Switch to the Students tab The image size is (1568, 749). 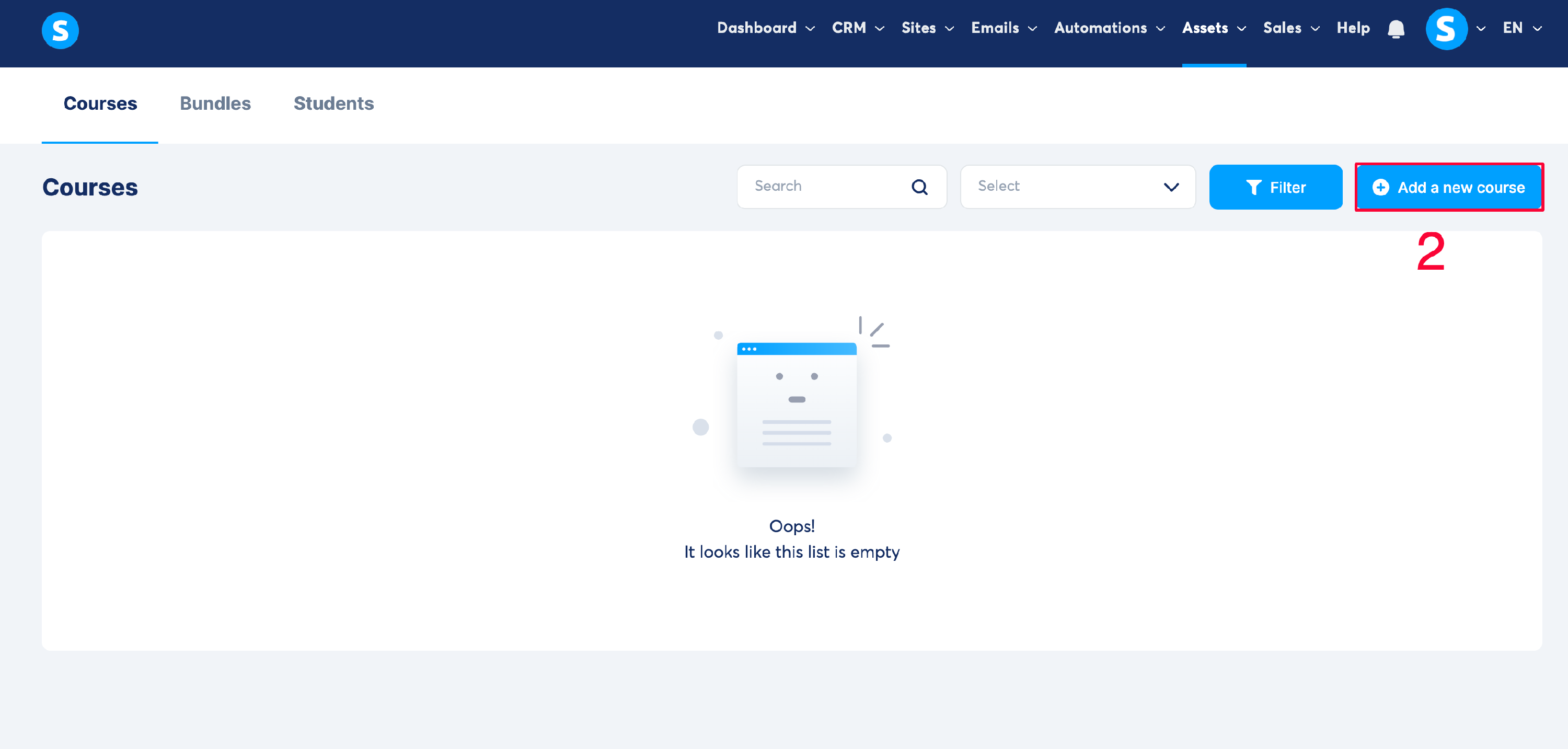tap(333, 103)
